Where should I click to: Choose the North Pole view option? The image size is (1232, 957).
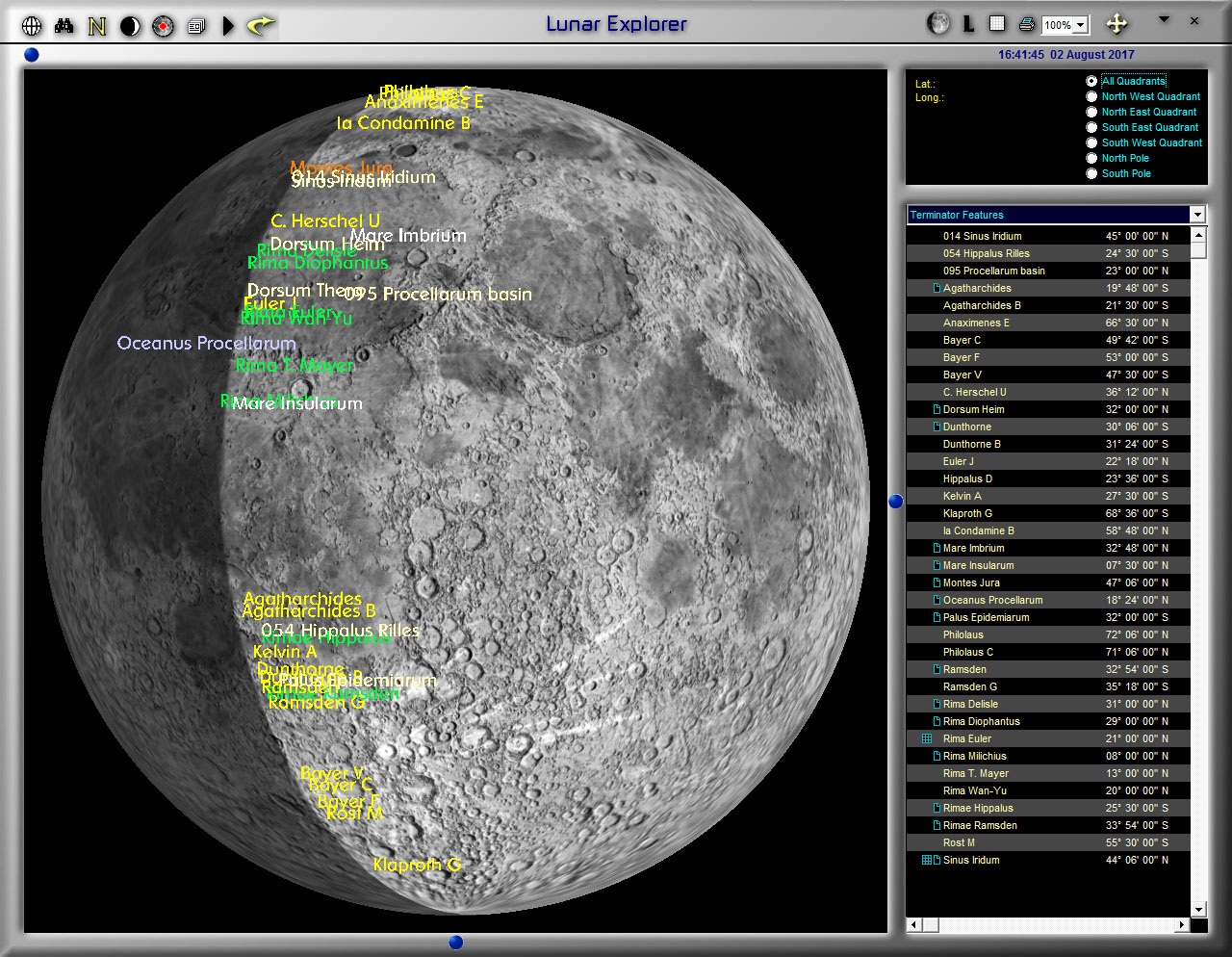pyautogui.click(x=1091, y=158)
